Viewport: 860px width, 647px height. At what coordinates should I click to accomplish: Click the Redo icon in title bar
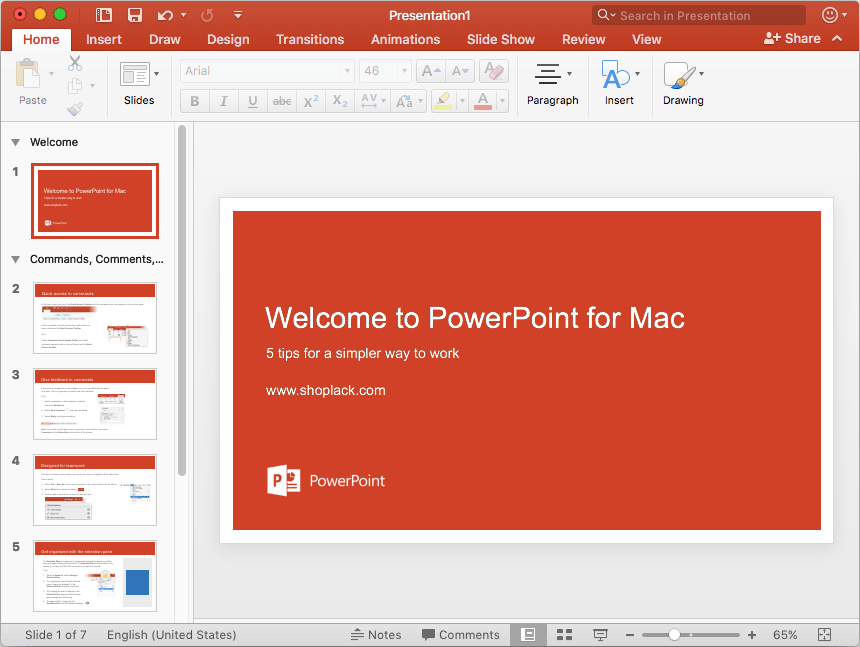[207, 15]
